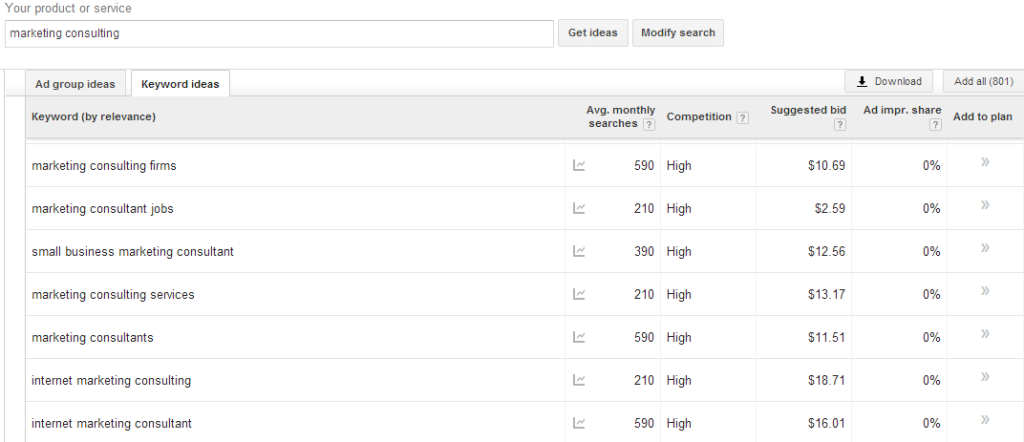Sort by Competition column header
The width and height of the screenshot is (1024, 442).
pos(699,117)
